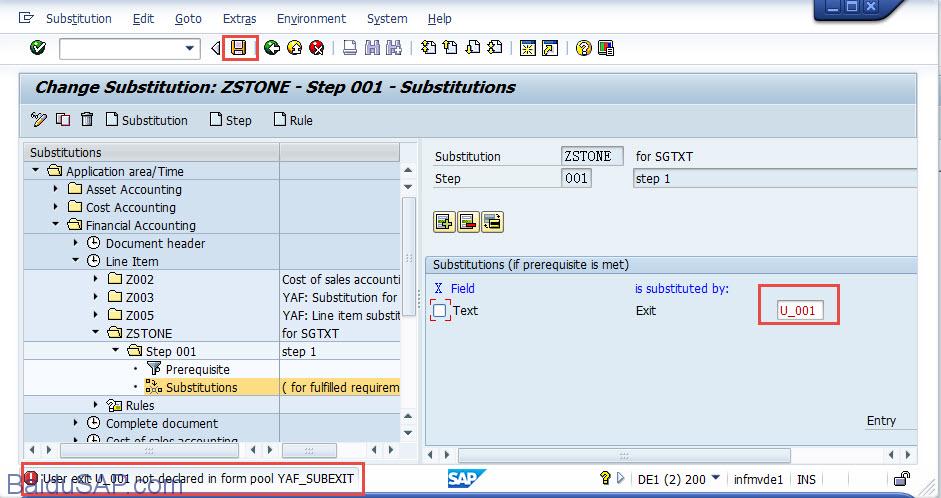The width and height of the screenshot is (941, 498).
Task: Expand the Asset Accounting folder
Action: pyautogui.click(x=56, y=189)
